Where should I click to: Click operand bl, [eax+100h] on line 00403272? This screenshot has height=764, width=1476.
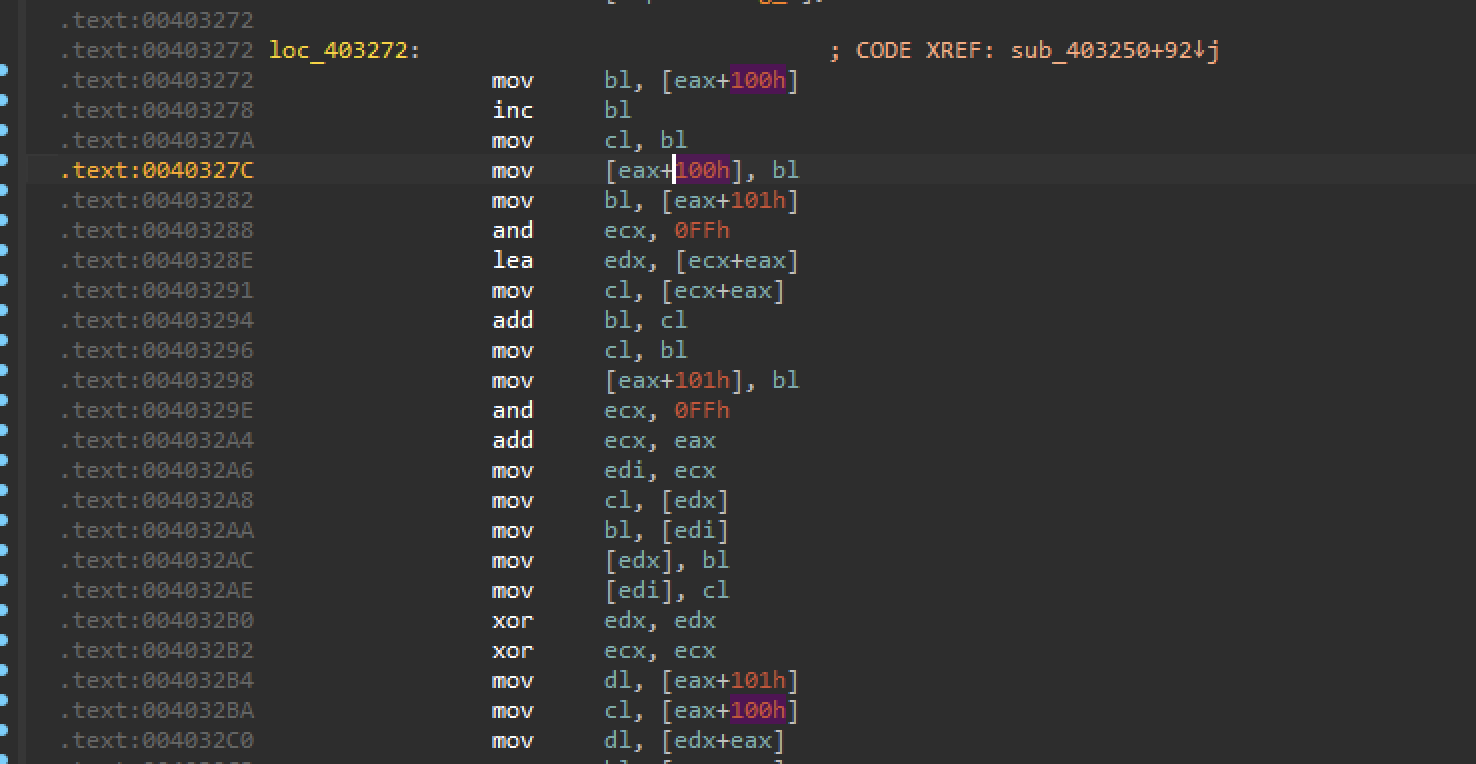[701, 80]
